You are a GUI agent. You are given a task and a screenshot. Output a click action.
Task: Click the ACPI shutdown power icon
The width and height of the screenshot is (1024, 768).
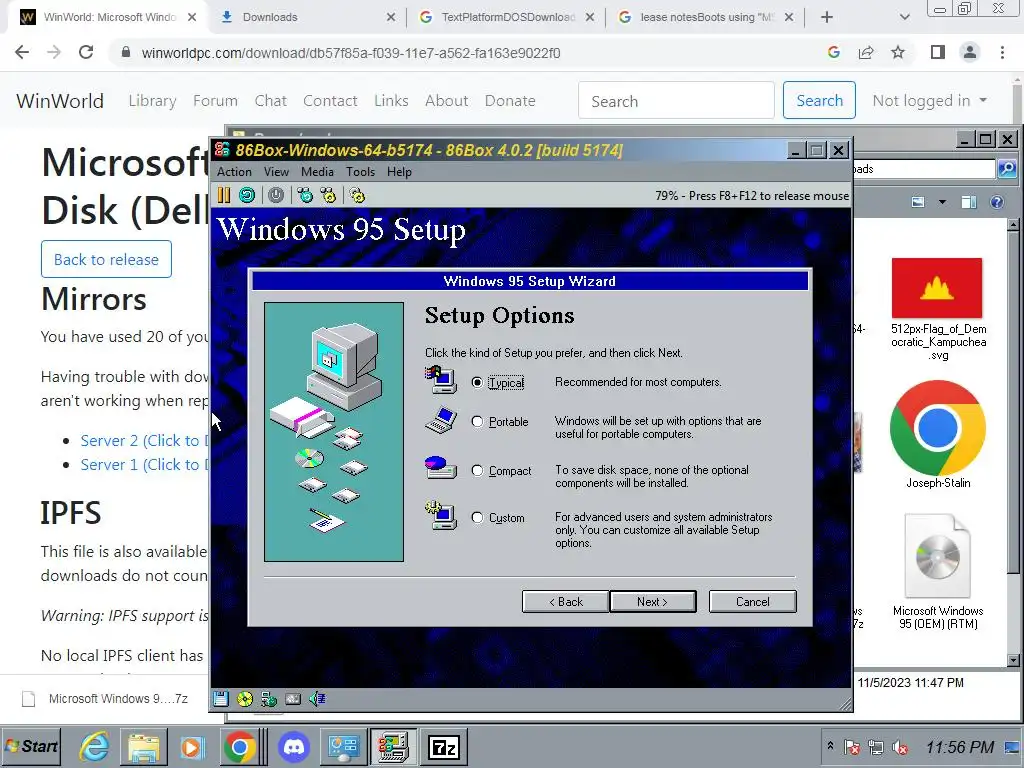pyautogui.click(x=276, y=195)
